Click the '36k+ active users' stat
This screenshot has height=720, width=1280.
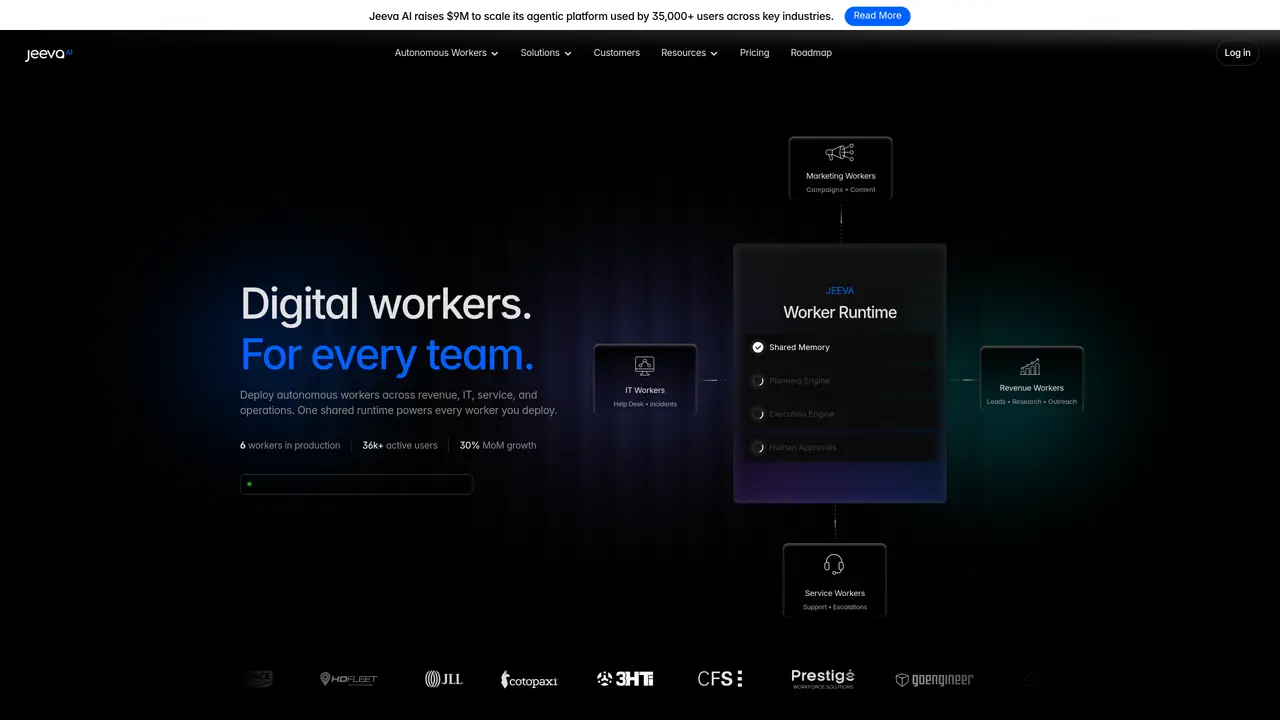click(400, 445)
